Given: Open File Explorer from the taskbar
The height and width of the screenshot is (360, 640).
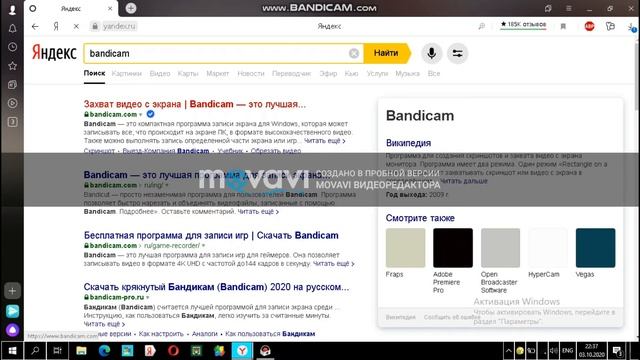Looking at the screenshot, I should 81,351.
